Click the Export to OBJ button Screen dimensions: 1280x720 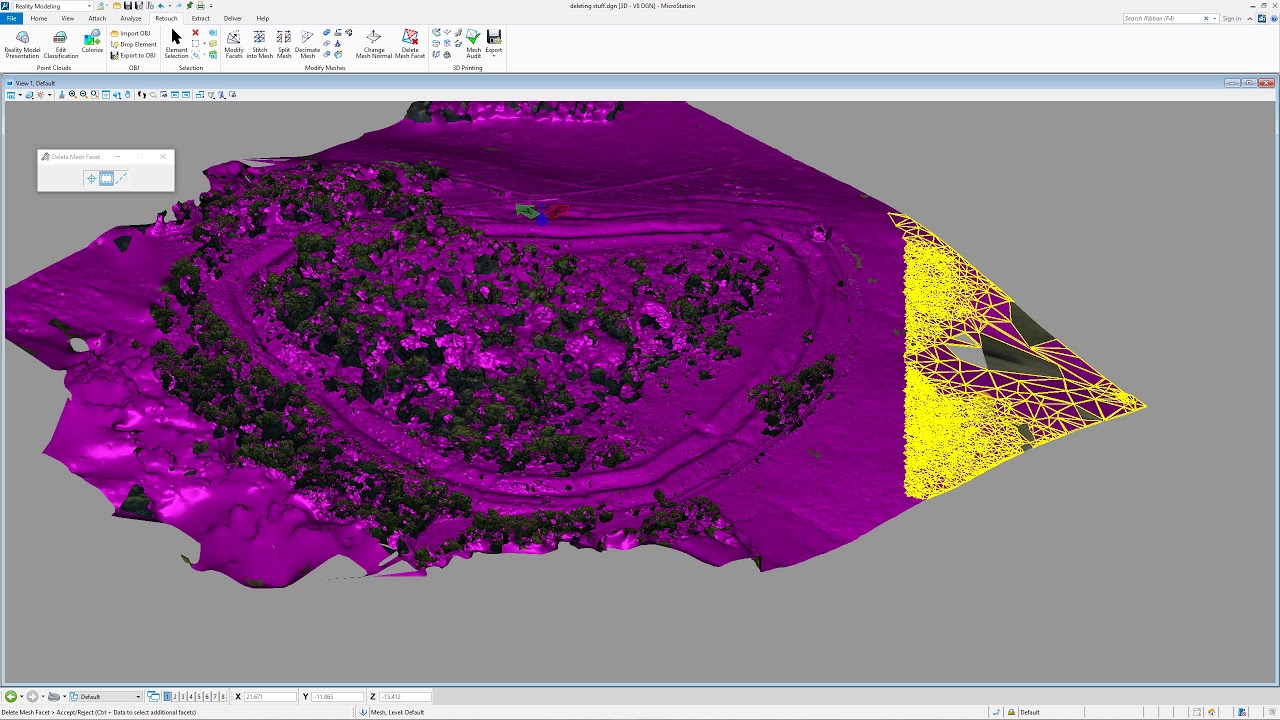(x=133, y=55)
